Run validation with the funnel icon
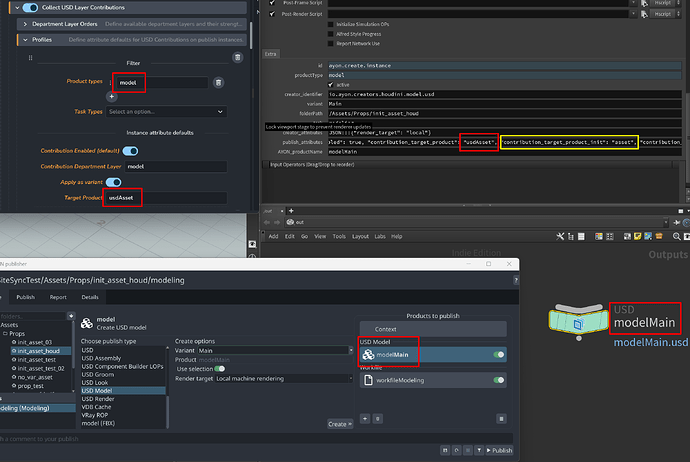 479,450
